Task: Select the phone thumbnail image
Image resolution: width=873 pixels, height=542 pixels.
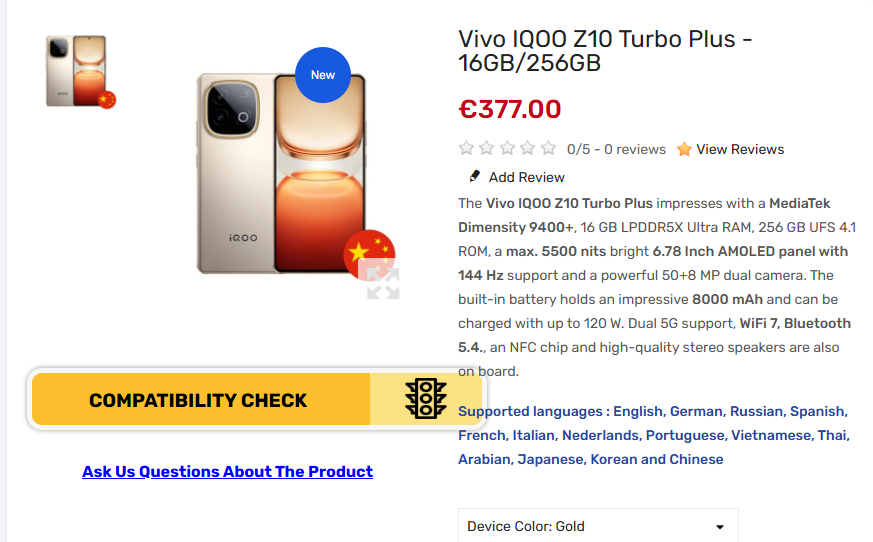Action: point(78,71)
